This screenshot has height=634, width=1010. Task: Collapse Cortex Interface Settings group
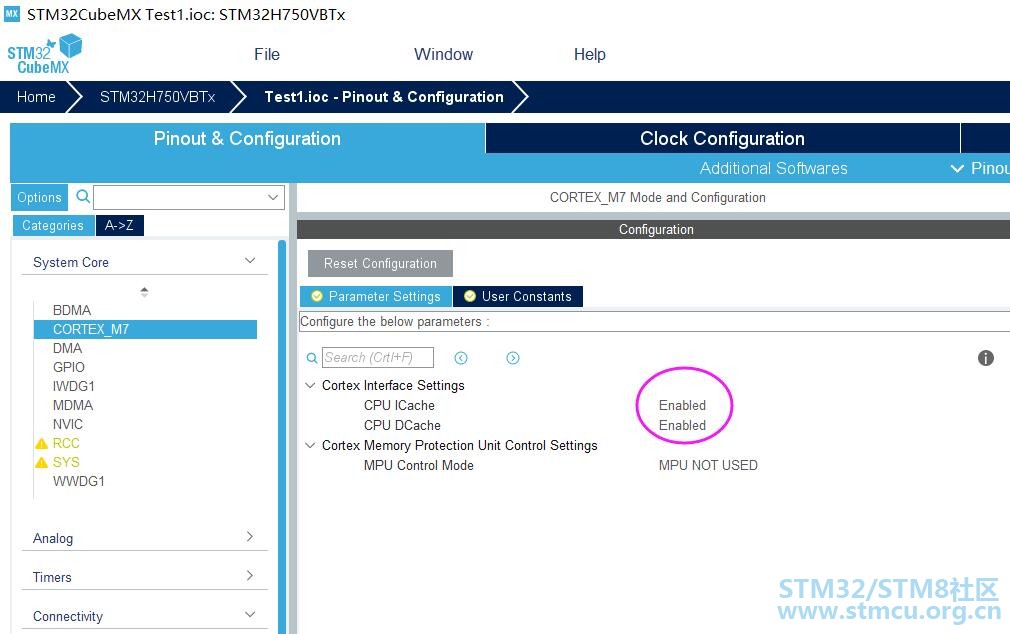click(310, 385)
